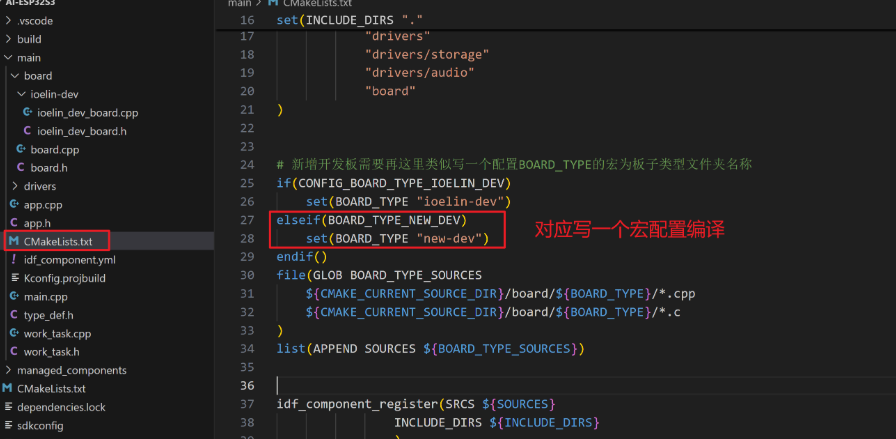The width and height of the screenshot is (896, 439).
Task: Click 'main' in the breadcrumb
Action: tap(240, 3)
